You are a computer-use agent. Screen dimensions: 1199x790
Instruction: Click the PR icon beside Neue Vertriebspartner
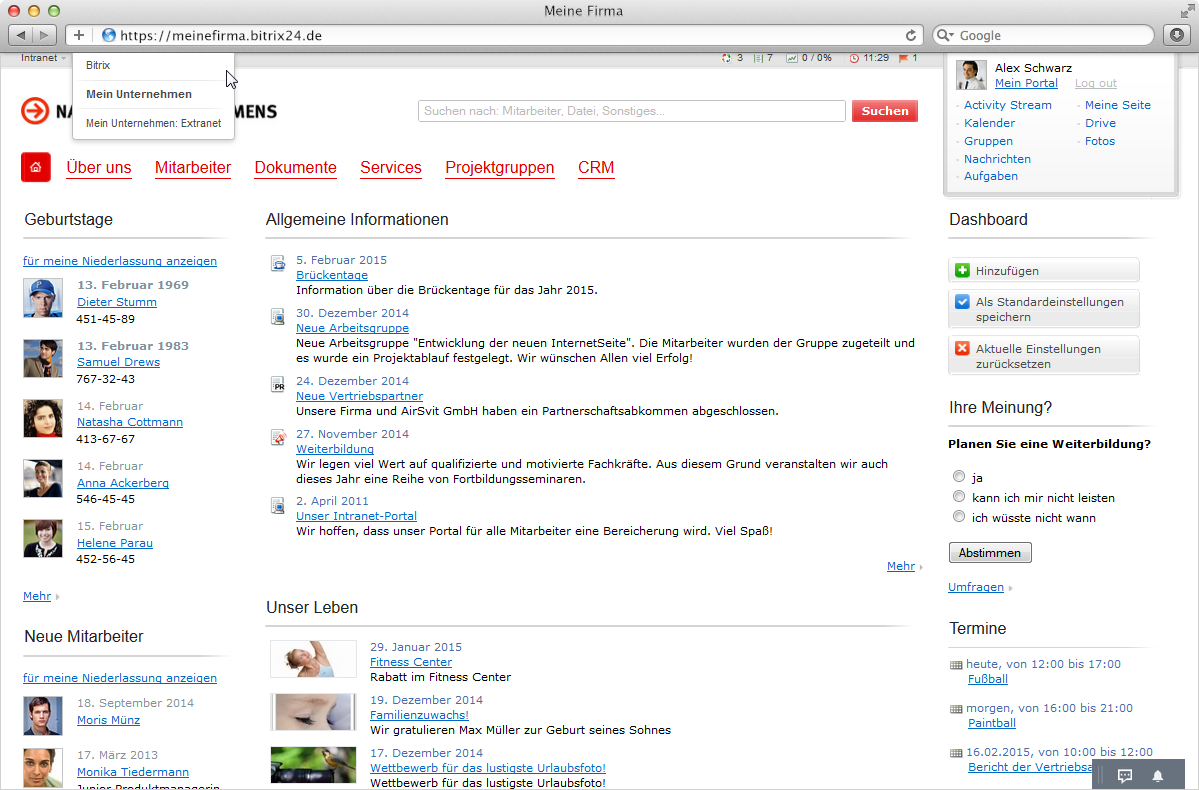coord(278,385)
